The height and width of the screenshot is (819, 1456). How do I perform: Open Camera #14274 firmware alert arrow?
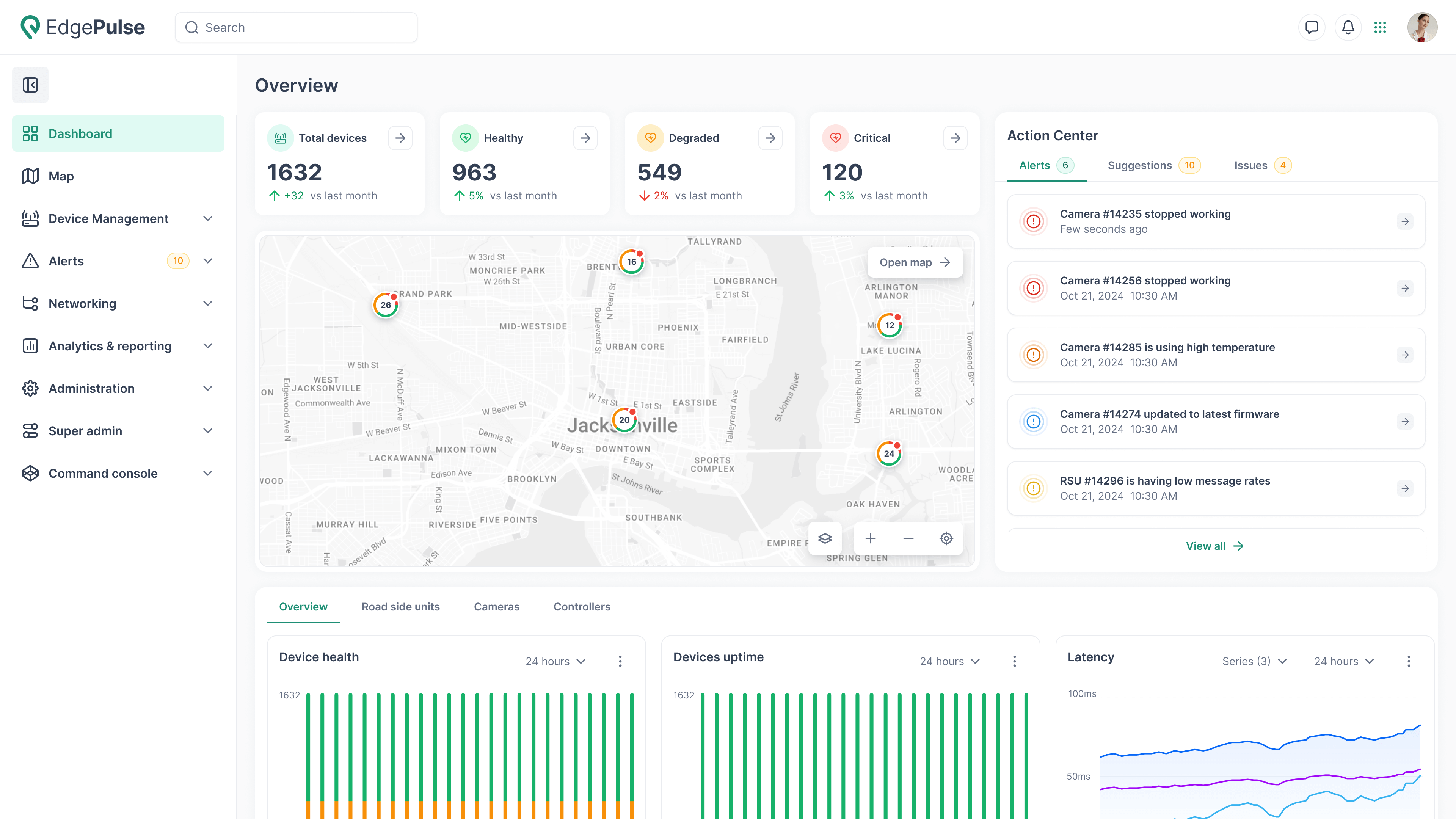[x=1405, y=422]
